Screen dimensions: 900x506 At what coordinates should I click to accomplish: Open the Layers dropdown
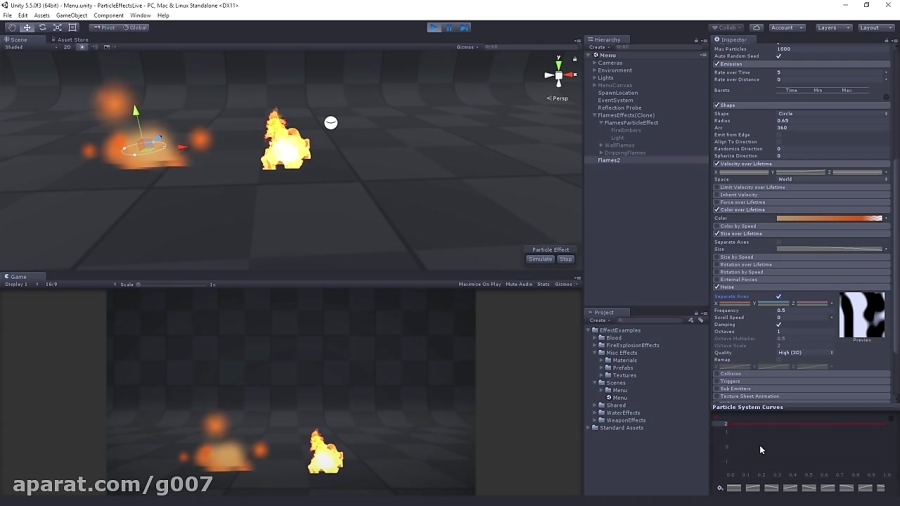pos(833,28)
